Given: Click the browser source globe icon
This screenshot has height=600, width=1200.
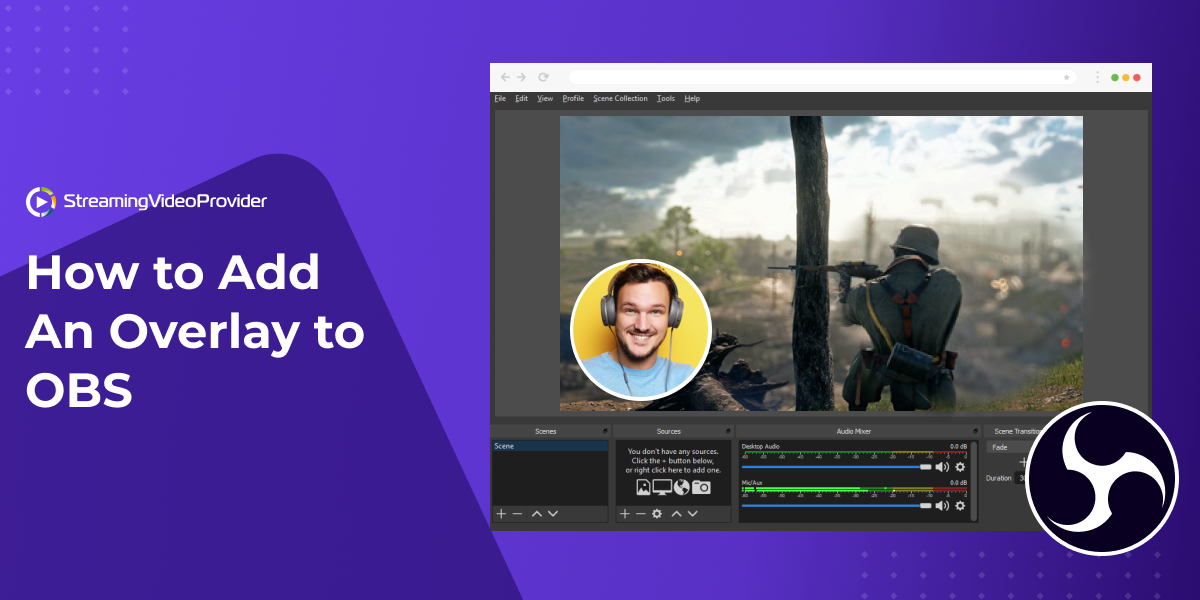Looking at the screenshot, I should pyautogui.click(x=682, y=487).
